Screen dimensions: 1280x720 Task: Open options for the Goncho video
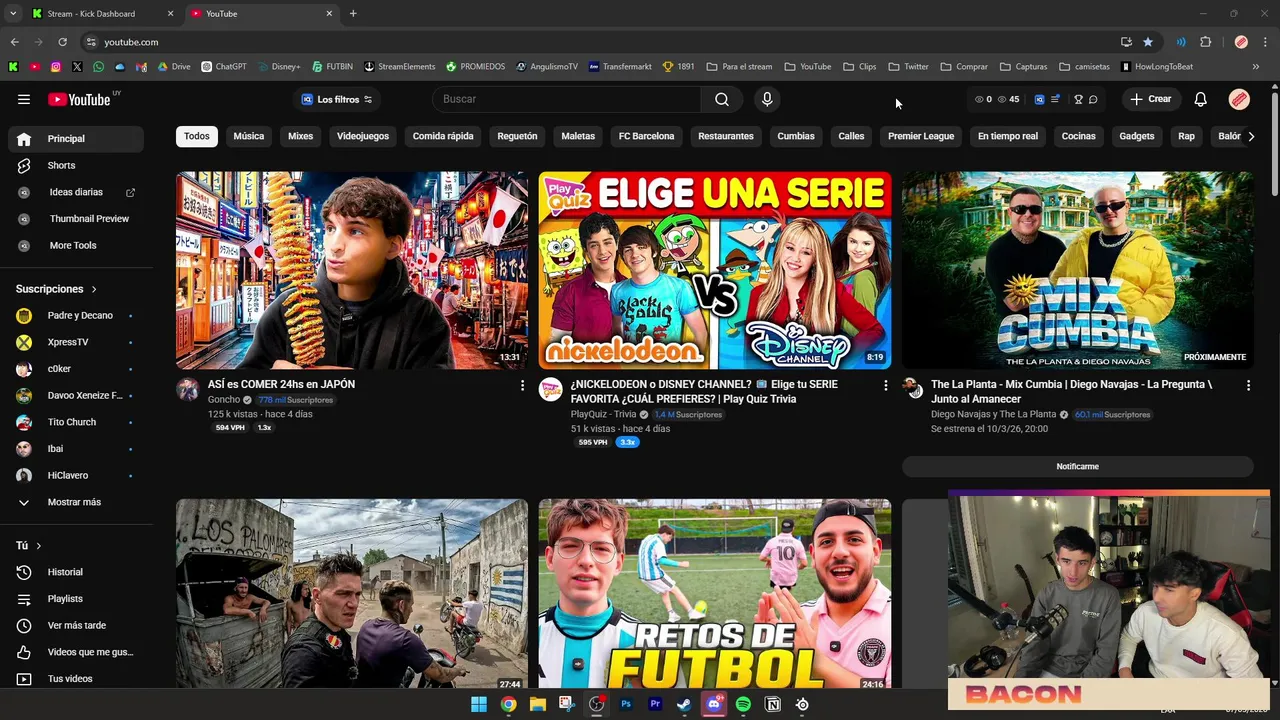pyautogui.click(x=522, y=385)
